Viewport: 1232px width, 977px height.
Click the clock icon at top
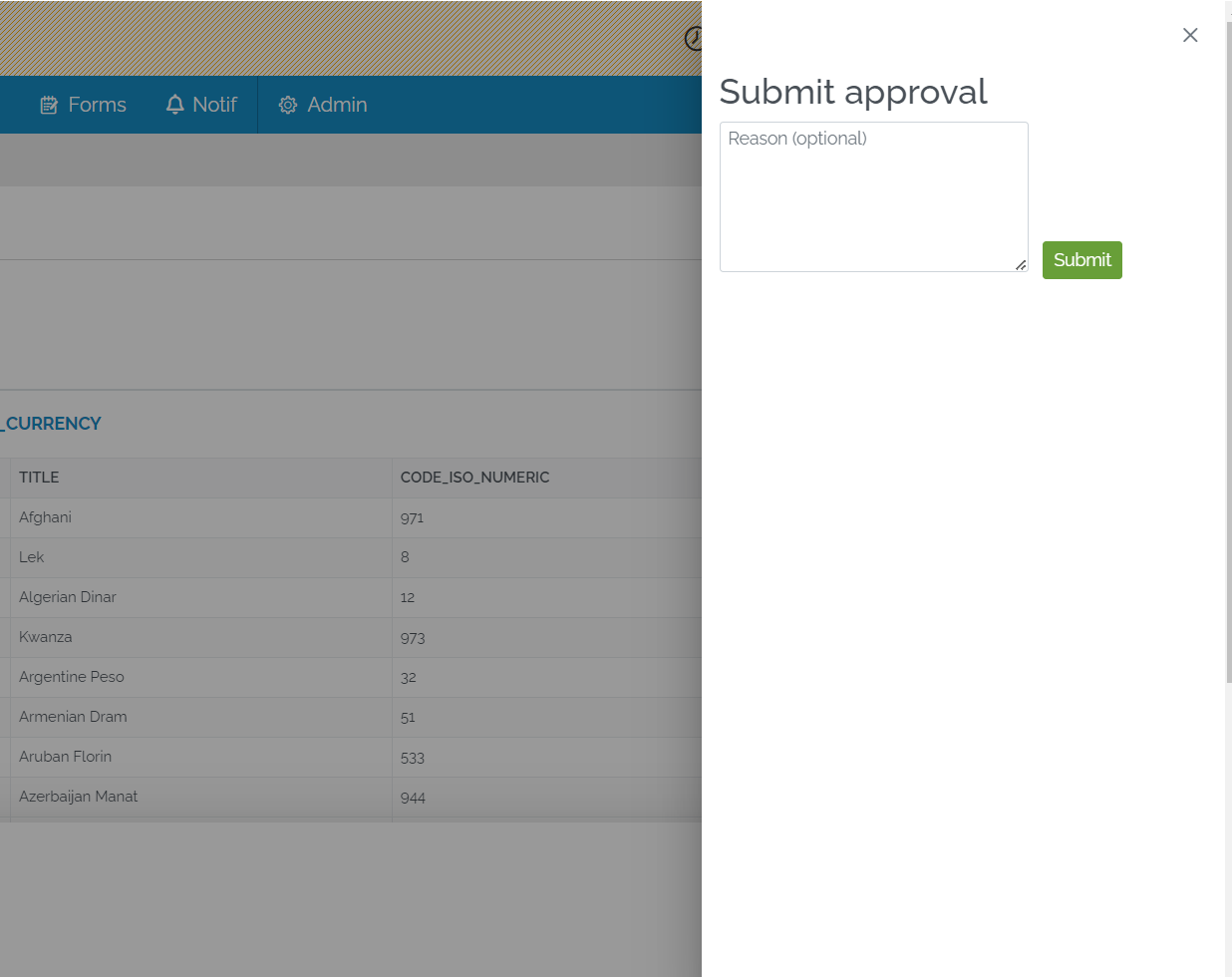694,38
